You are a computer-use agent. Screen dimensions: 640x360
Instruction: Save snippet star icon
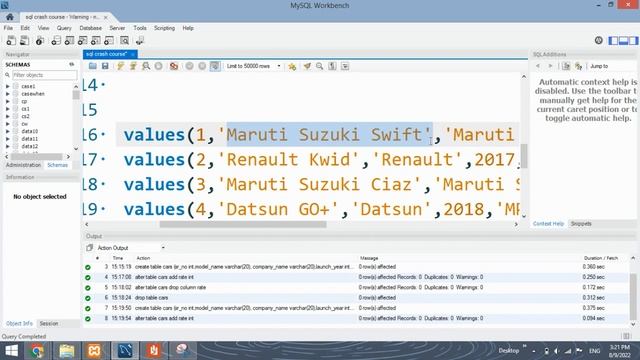click(292, 66)
